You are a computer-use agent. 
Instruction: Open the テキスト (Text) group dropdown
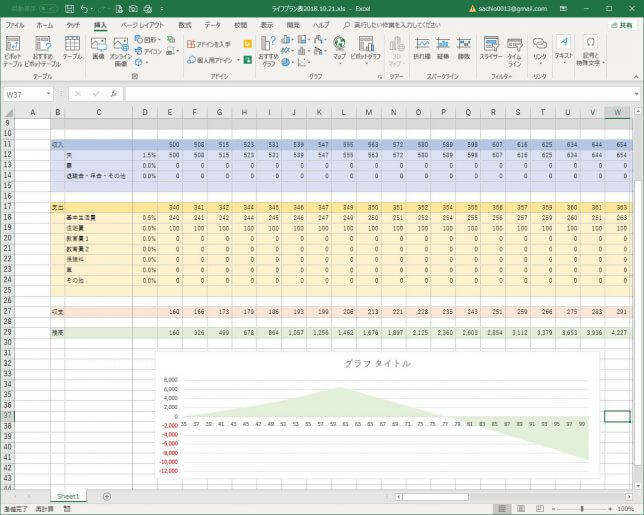(564, 48)
